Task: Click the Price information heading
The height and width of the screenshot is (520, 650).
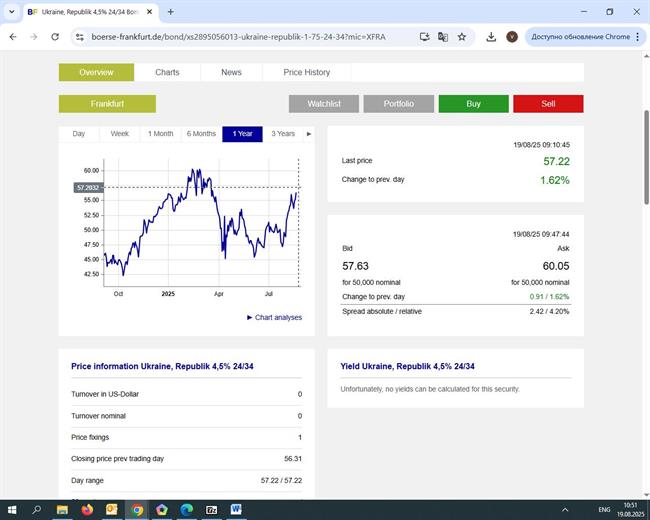Action: point(162,366)
